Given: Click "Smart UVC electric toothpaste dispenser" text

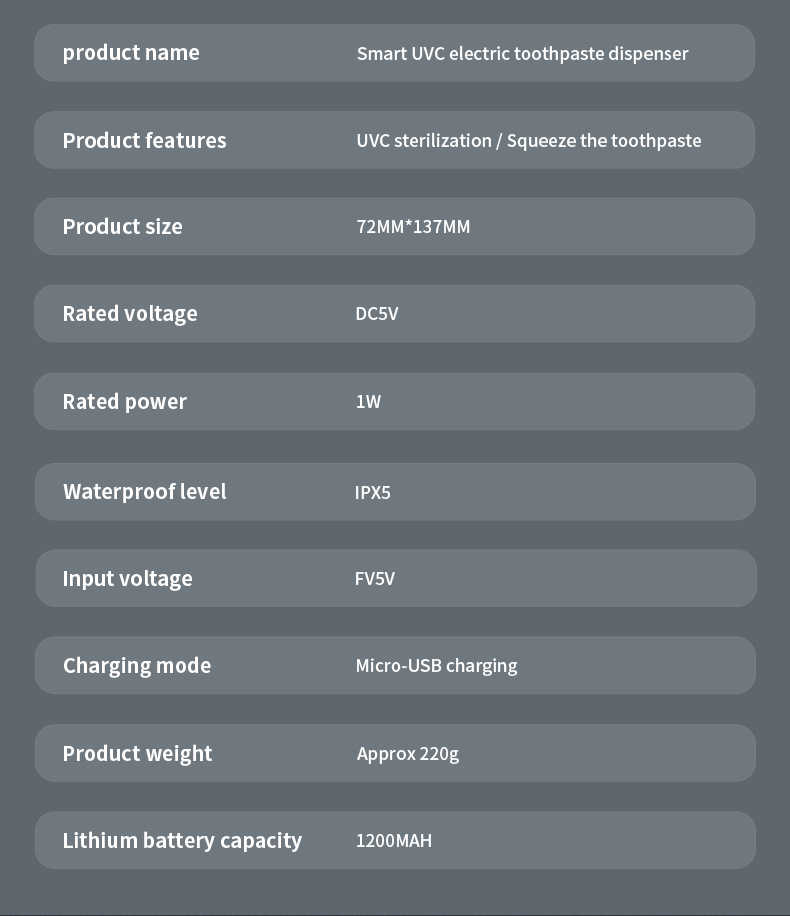Looking at the screenshot, I should click(x=522, y=54).
